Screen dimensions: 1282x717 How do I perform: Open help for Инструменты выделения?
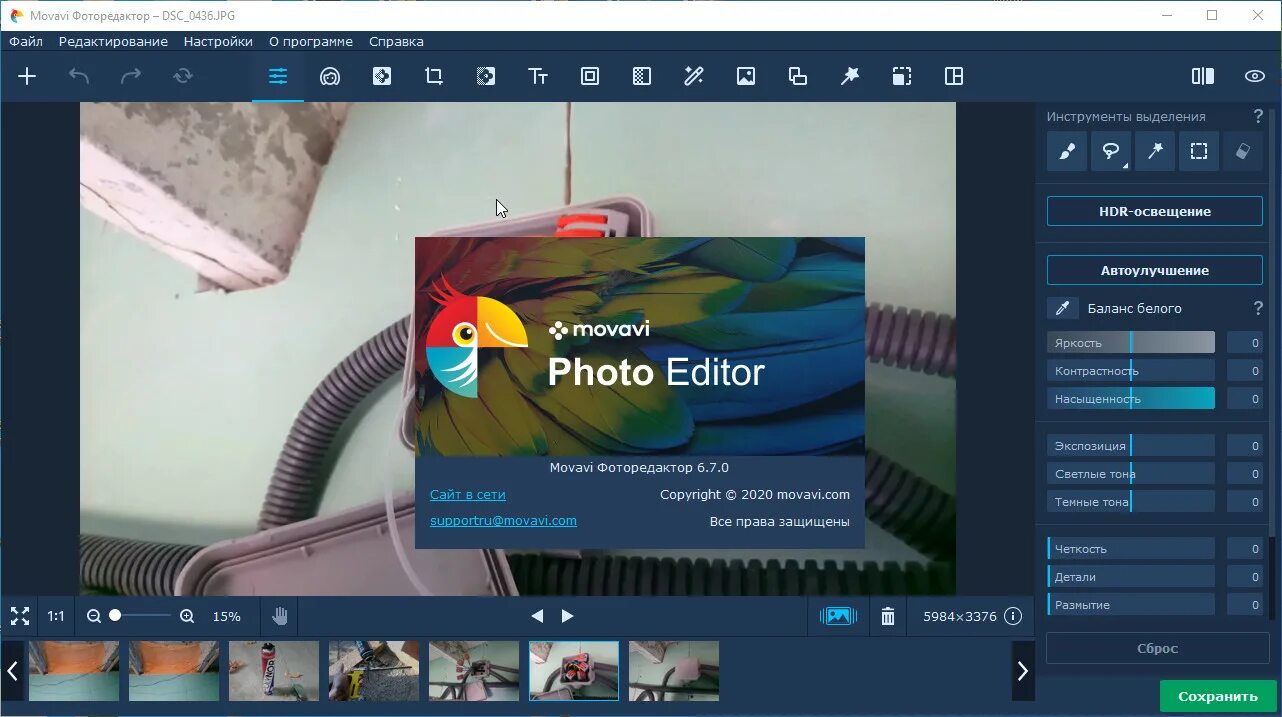coord(1258,116)
